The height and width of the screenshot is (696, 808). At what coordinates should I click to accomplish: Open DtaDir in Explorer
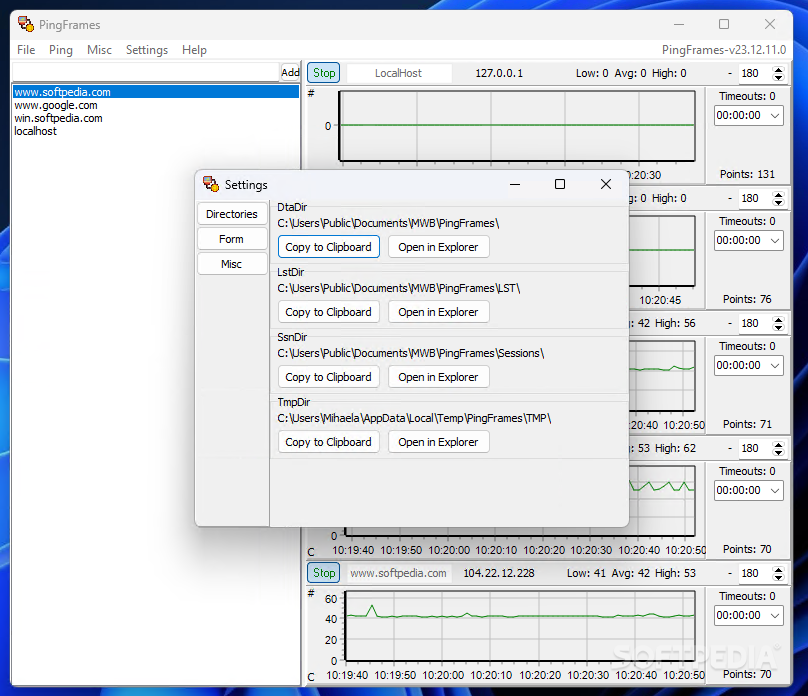[x=439, y=247]
